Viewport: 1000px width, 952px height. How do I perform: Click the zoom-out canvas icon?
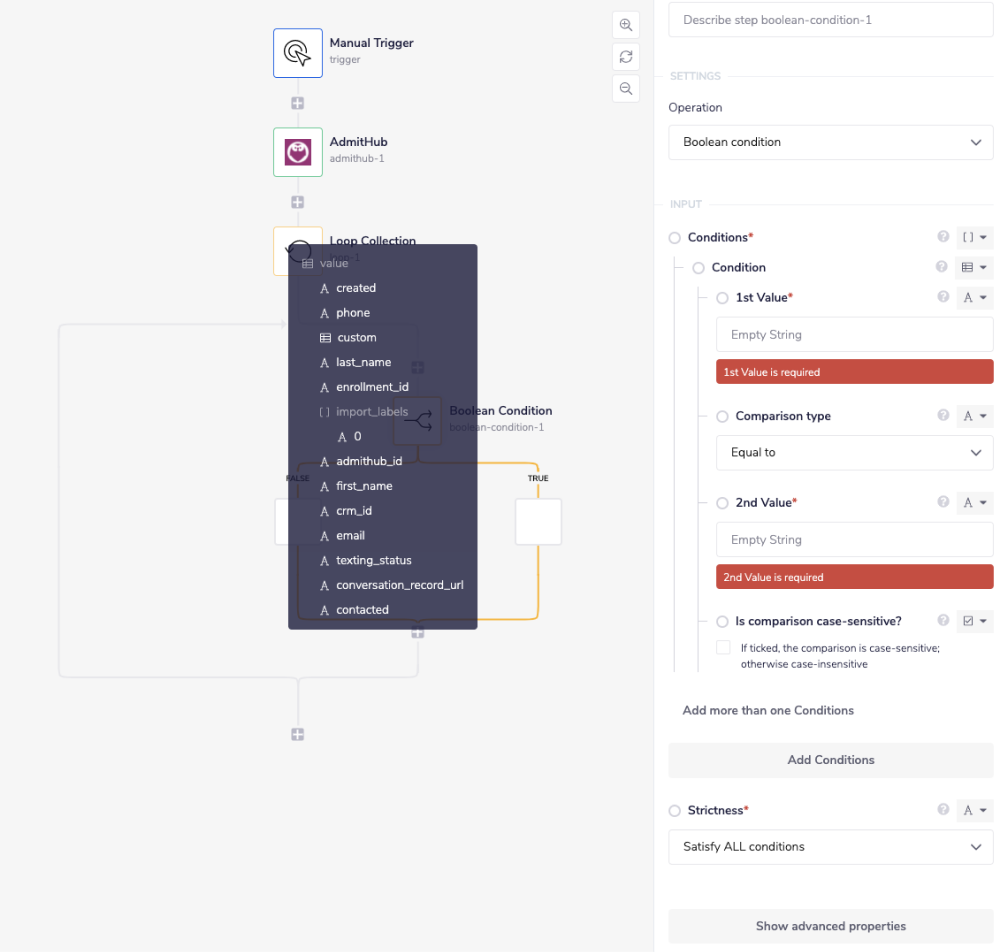click(625, 88)
